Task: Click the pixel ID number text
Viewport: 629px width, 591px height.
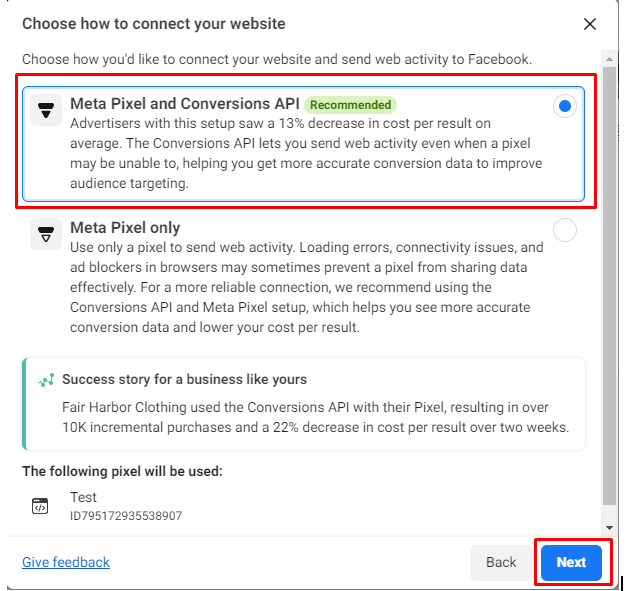Action: click(126, 516)
